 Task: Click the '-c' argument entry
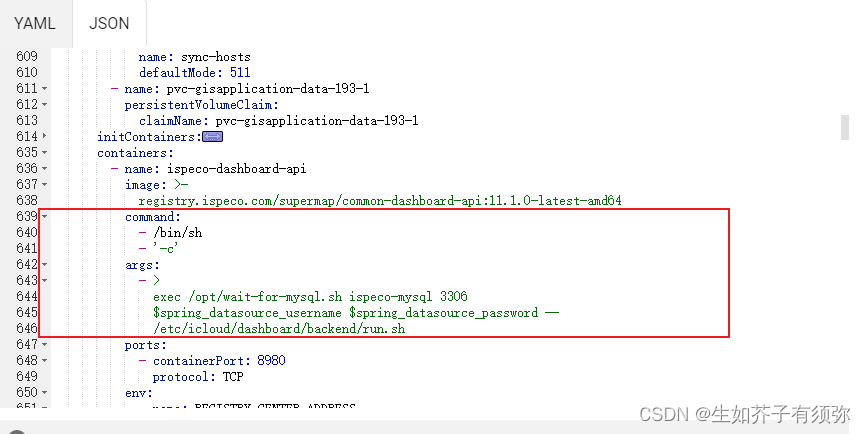(166, 249)
